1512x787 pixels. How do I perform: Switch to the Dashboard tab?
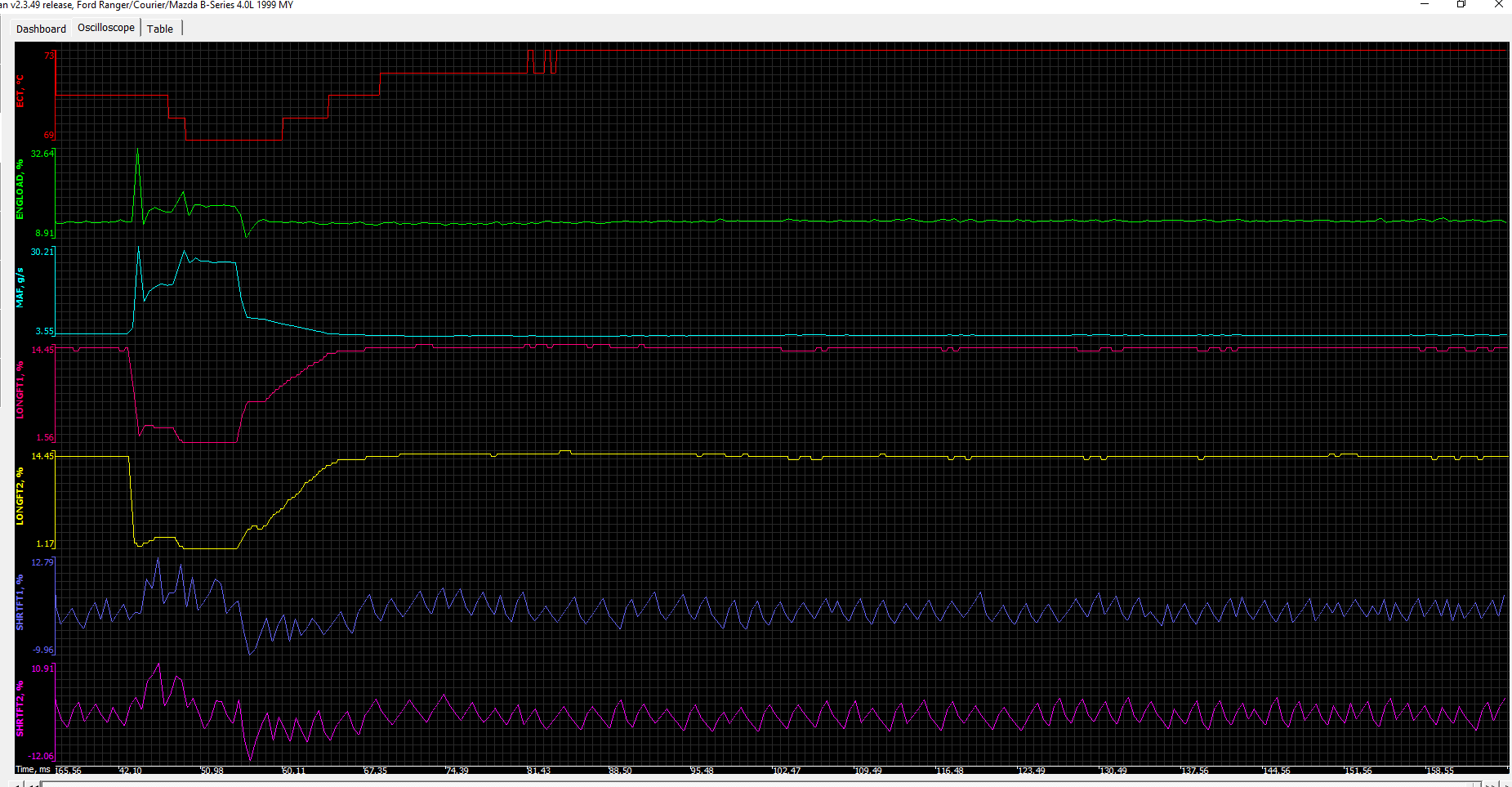40,28
